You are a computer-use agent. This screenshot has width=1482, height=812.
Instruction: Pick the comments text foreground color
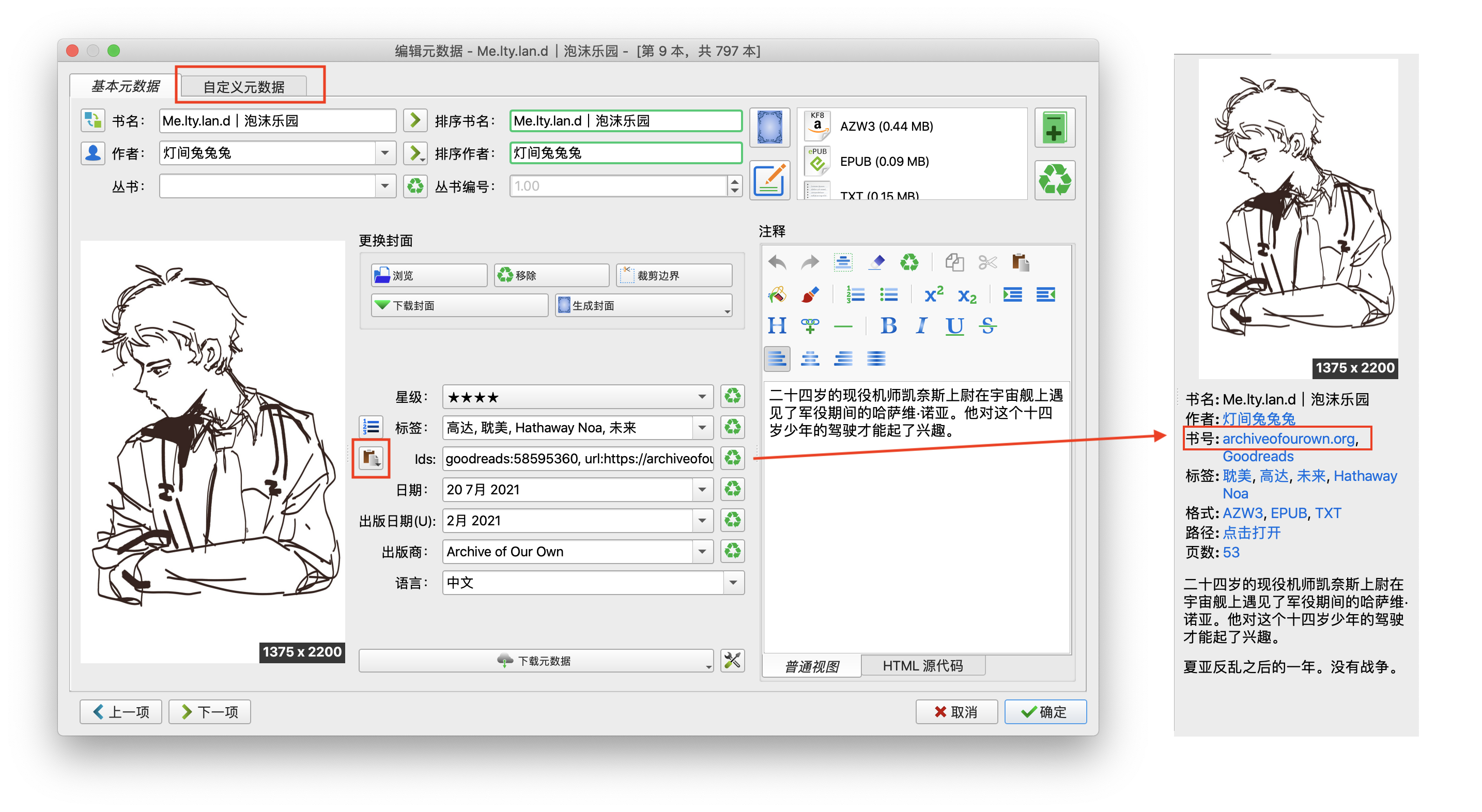point(810,295)
